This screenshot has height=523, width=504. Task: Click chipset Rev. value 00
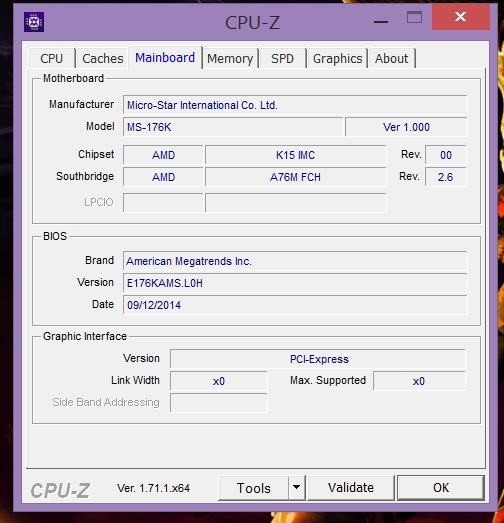446,155
